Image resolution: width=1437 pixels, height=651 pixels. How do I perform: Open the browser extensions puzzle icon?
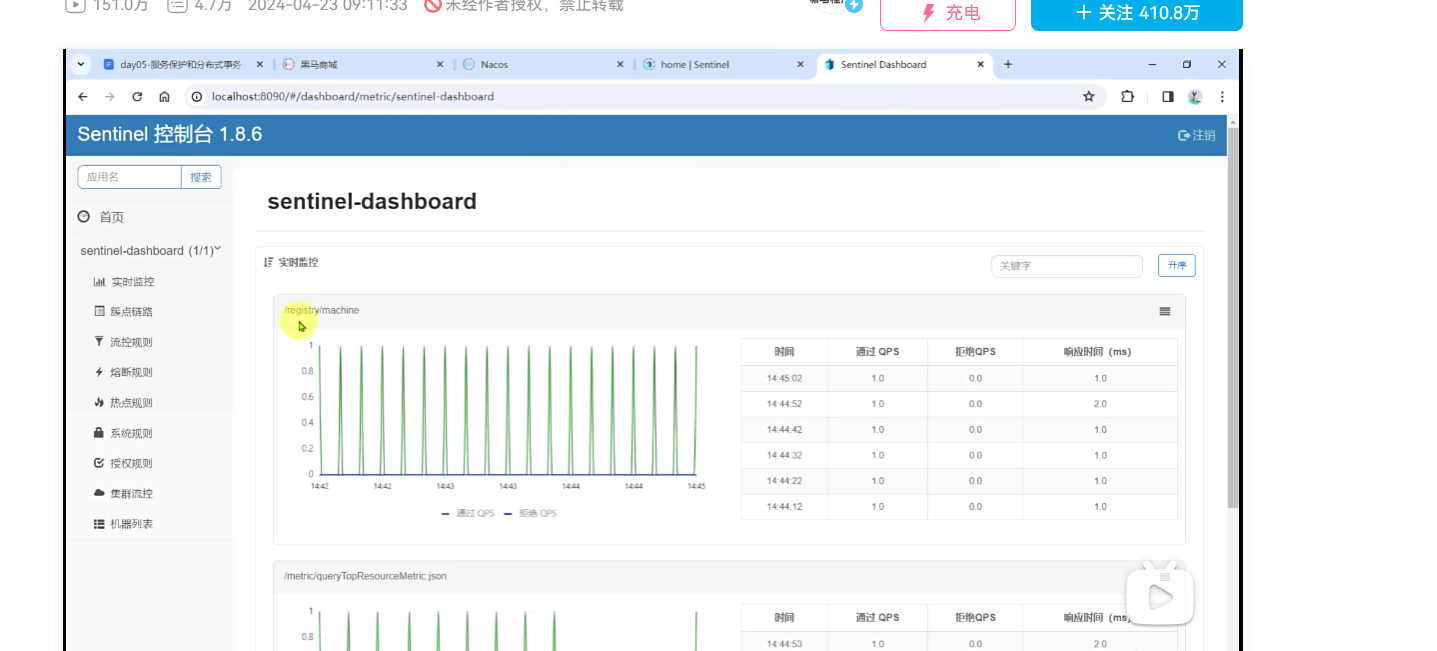click(x=1128, y=97)
